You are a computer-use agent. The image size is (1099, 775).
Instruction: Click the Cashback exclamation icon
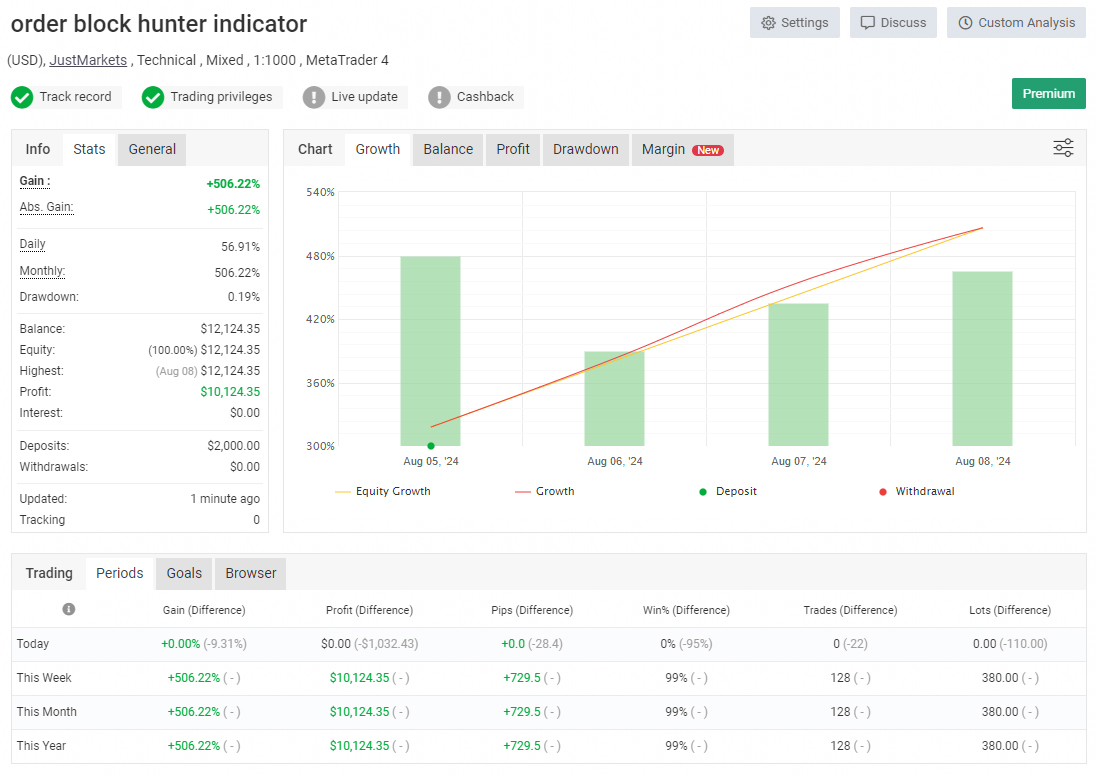tap(439, 97)
